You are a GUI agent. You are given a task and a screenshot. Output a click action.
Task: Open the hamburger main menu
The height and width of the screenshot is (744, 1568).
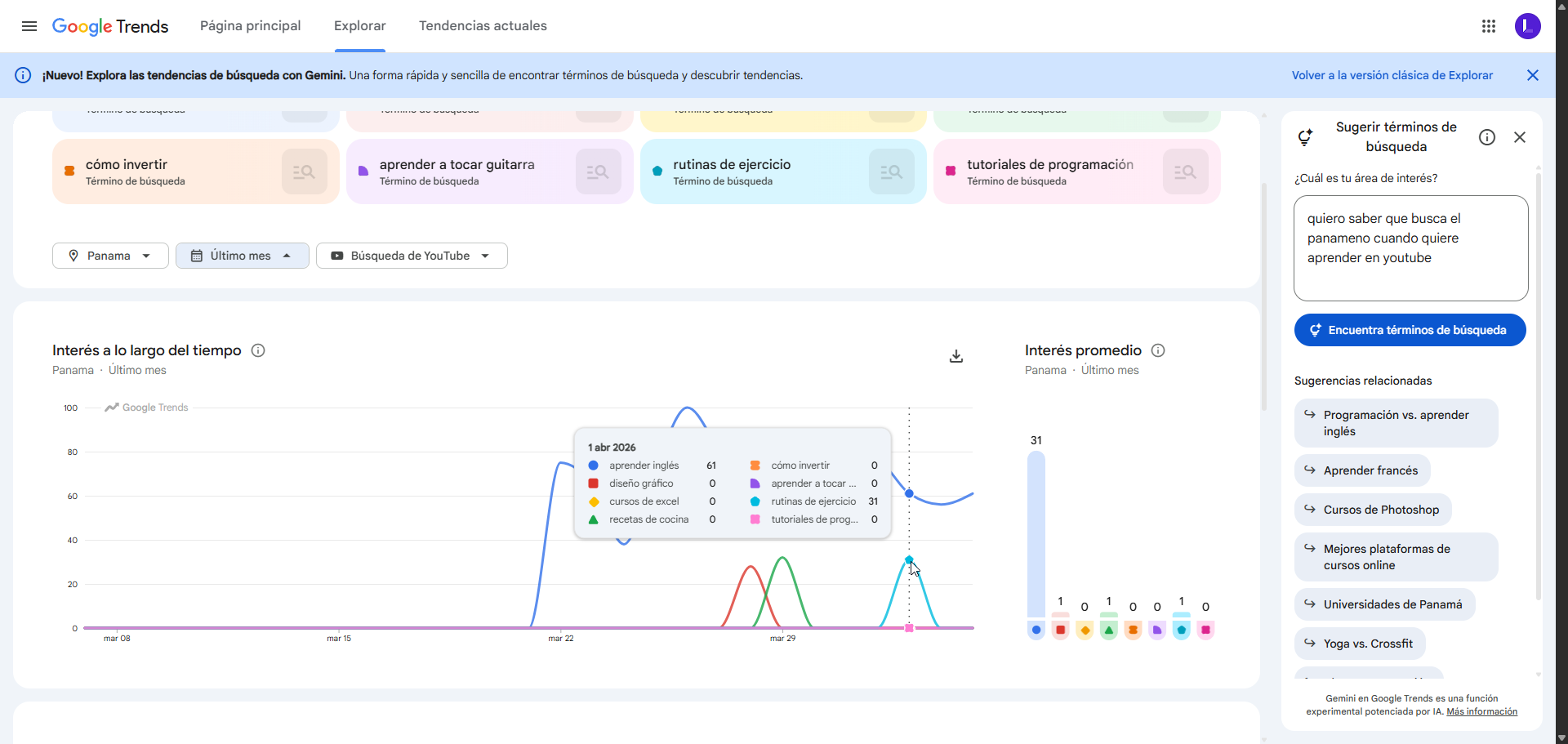tap(29, 26)
